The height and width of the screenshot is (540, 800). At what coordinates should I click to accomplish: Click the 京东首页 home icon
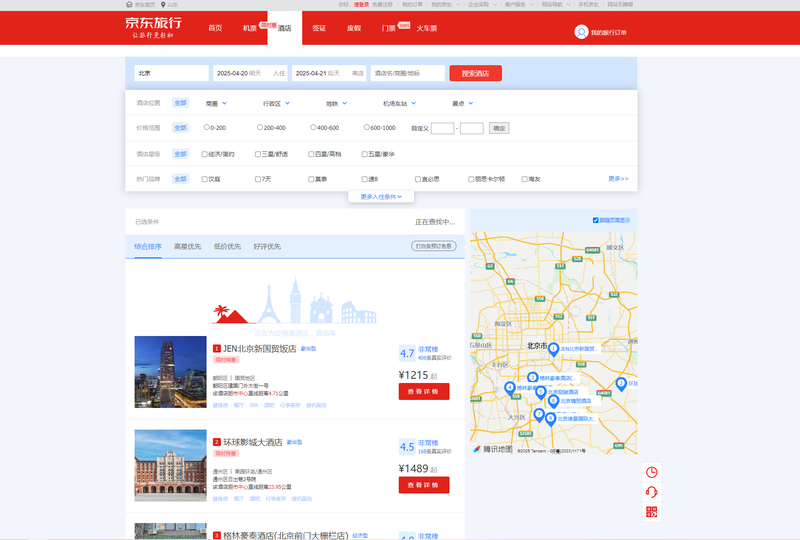pyautogui.click(x=129, y=4)
